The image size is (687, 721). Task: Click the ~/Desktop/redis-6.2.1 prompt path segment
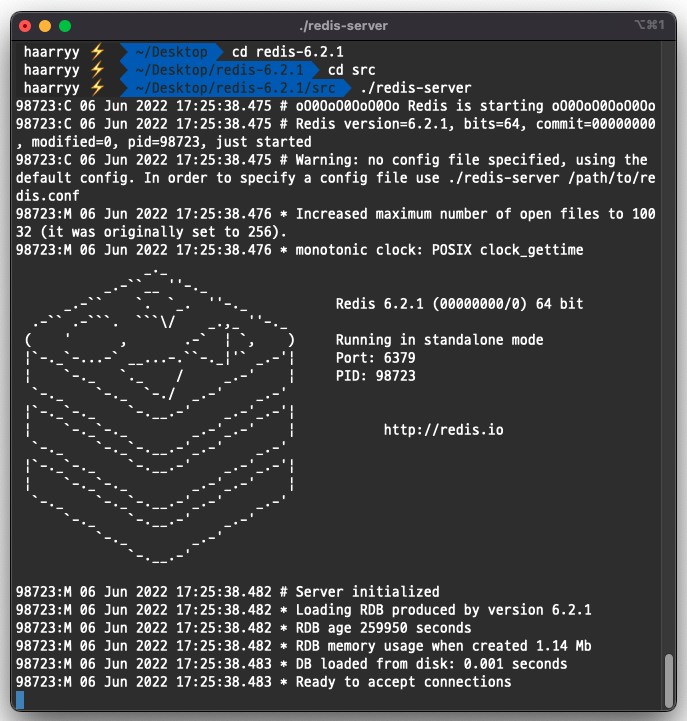tap(220, 70)
